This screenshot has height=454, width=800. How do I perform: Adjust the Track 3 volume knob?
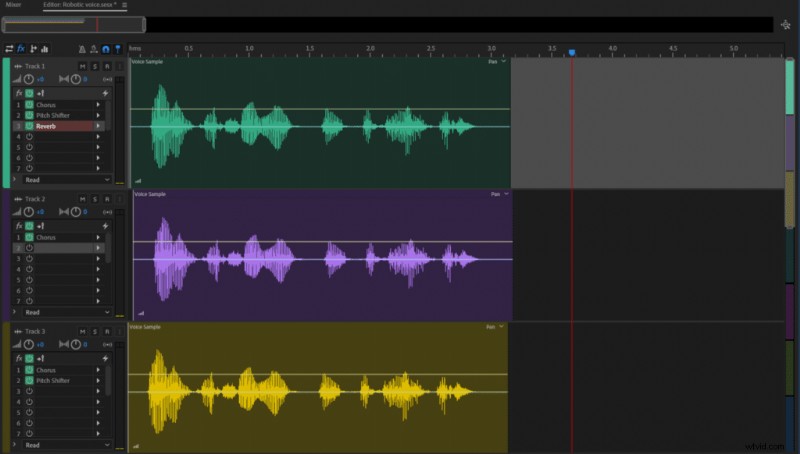pyautogui.click(x=29, y=344)
